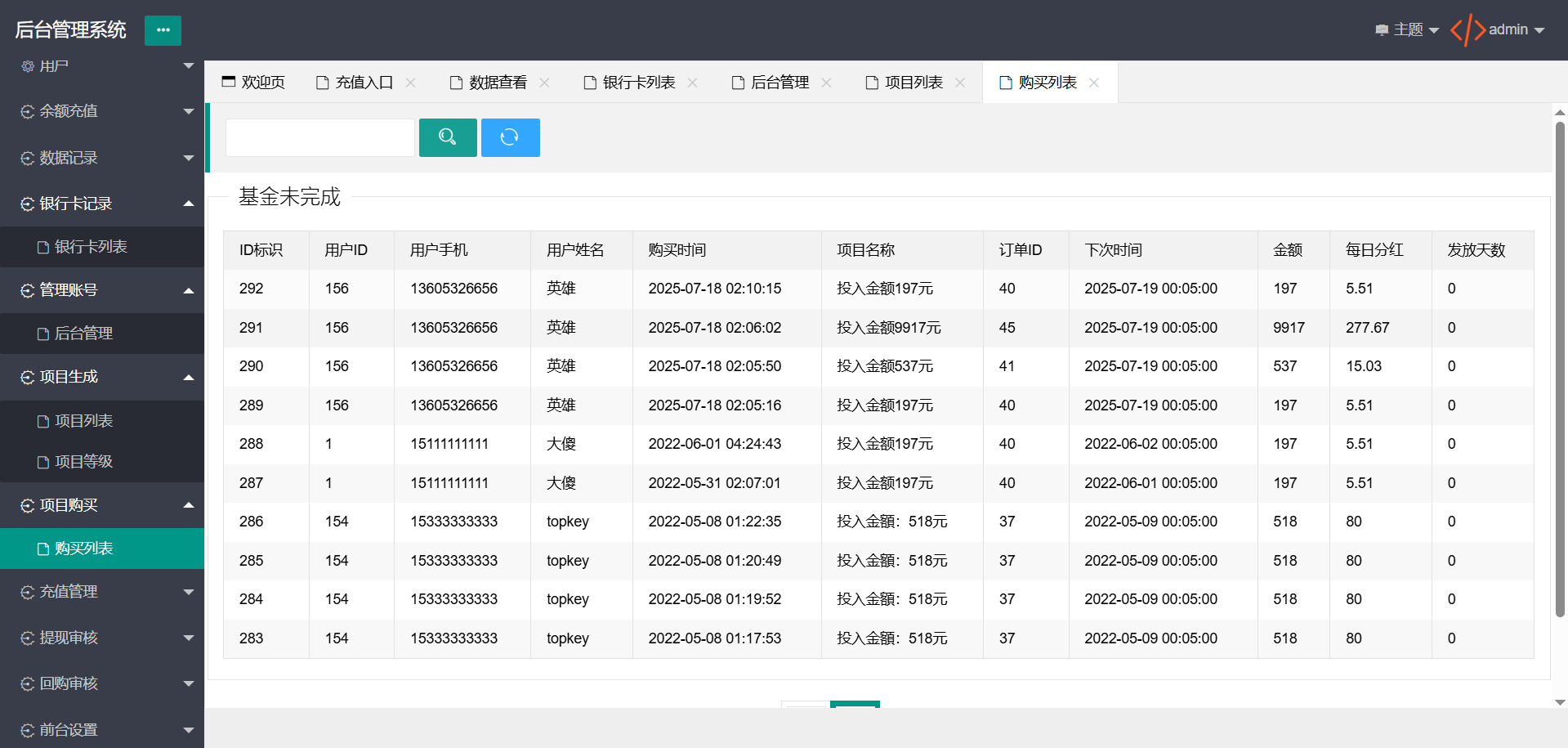The image size is (1568, 748).
Task: Click topkey name in row 283
Action: coord(568,638)
